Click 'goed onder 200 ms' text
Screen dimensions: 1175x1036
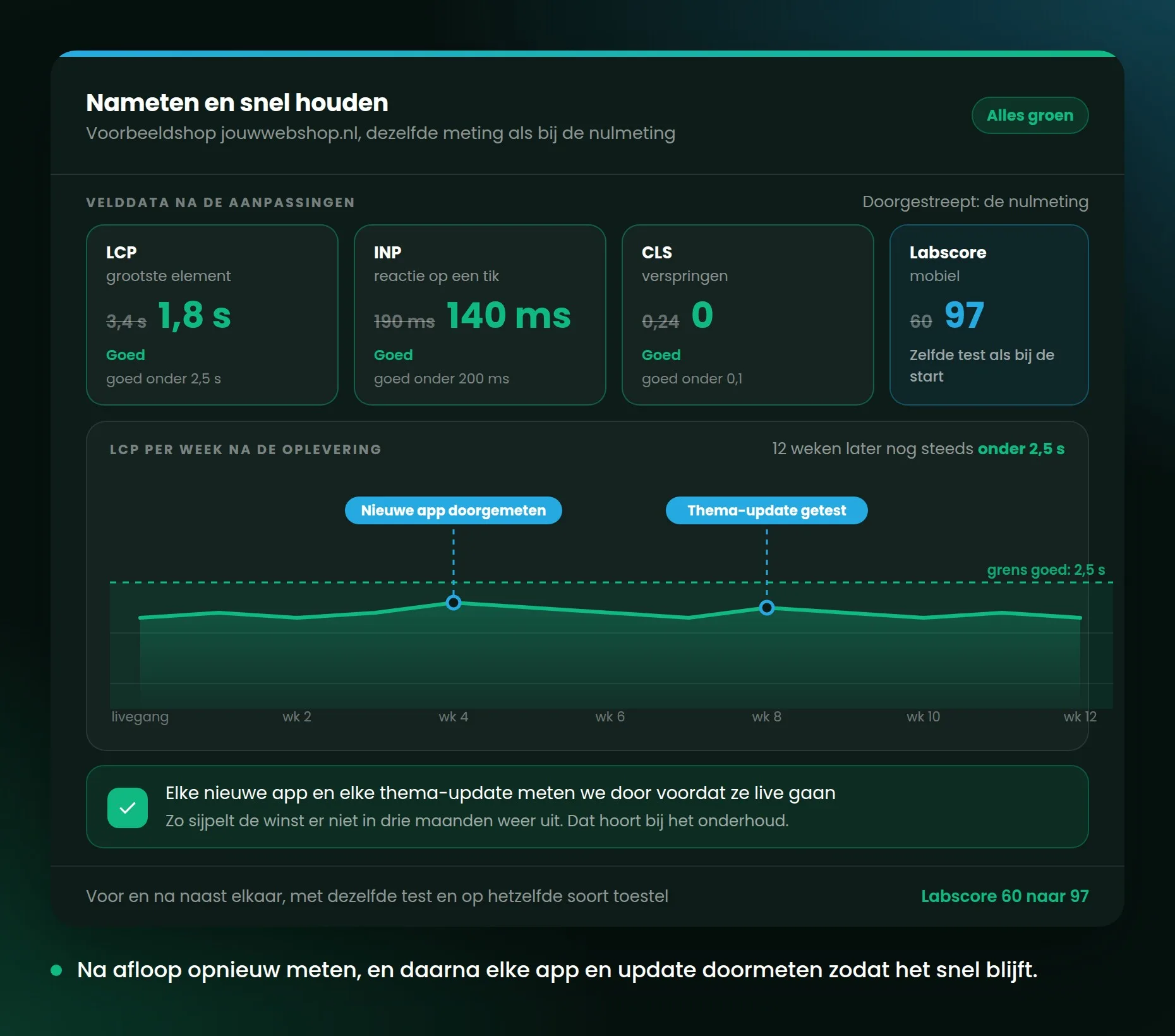click(x=441, y=378)
